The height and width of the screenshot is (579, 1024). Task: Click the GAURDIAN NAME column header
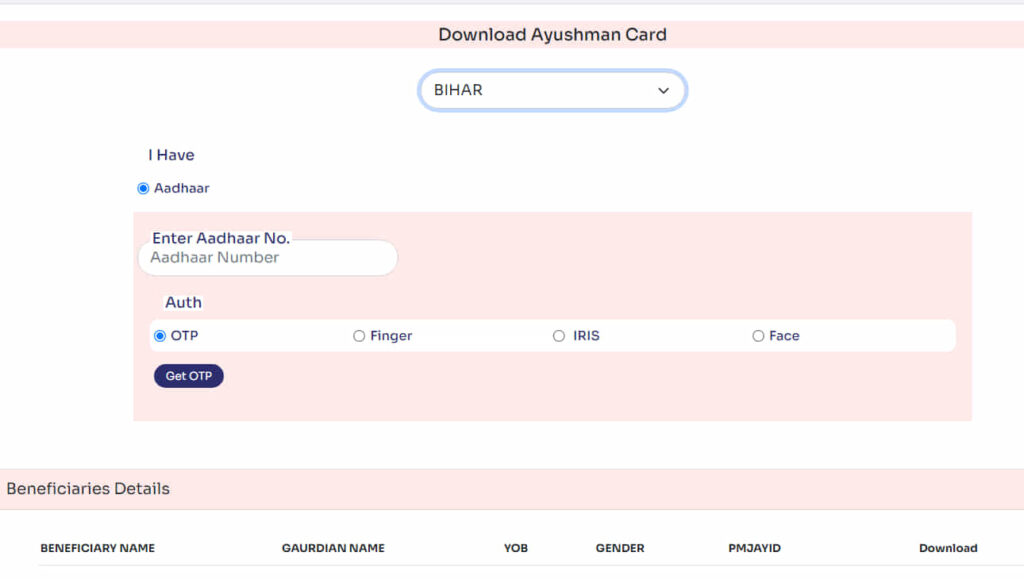point(333,548)
